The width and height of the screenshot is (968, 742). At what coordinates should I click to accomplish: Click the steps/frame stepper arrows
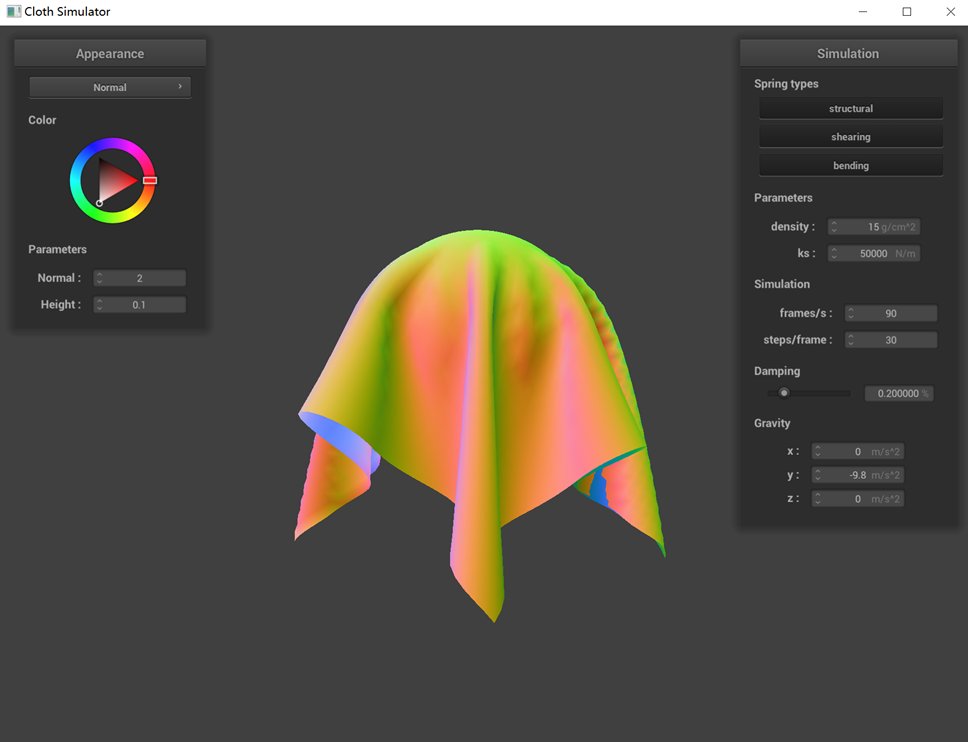coord(851,340)
